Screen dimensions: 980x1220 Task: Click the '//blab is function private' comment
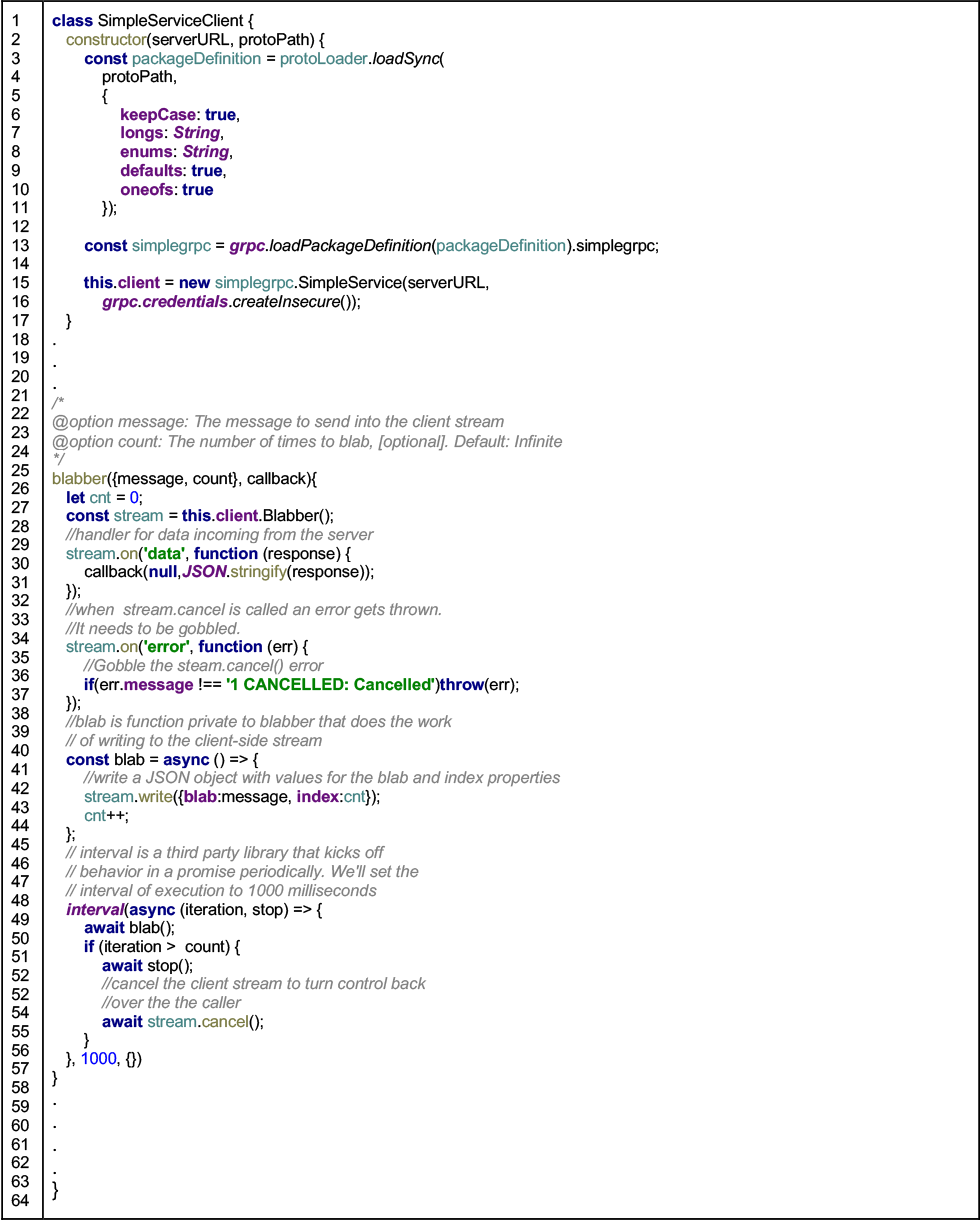coord(259,721)
